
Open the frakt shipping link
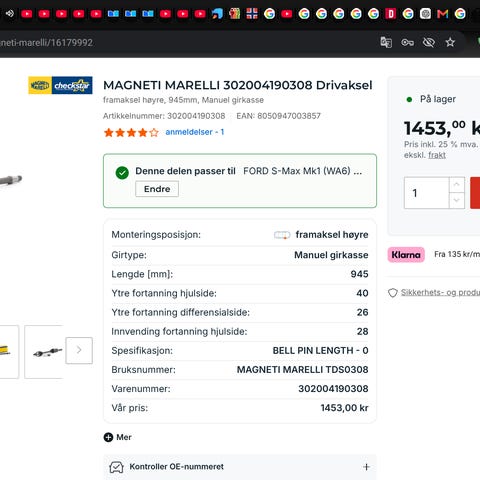click(x=437, y=155)
